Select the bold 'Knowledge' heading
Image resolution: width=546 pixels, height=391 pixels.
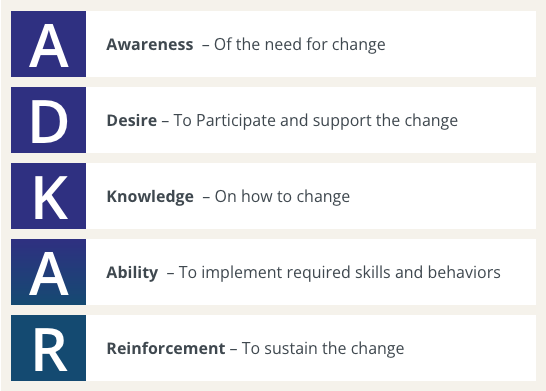click(x=150, y=197)
